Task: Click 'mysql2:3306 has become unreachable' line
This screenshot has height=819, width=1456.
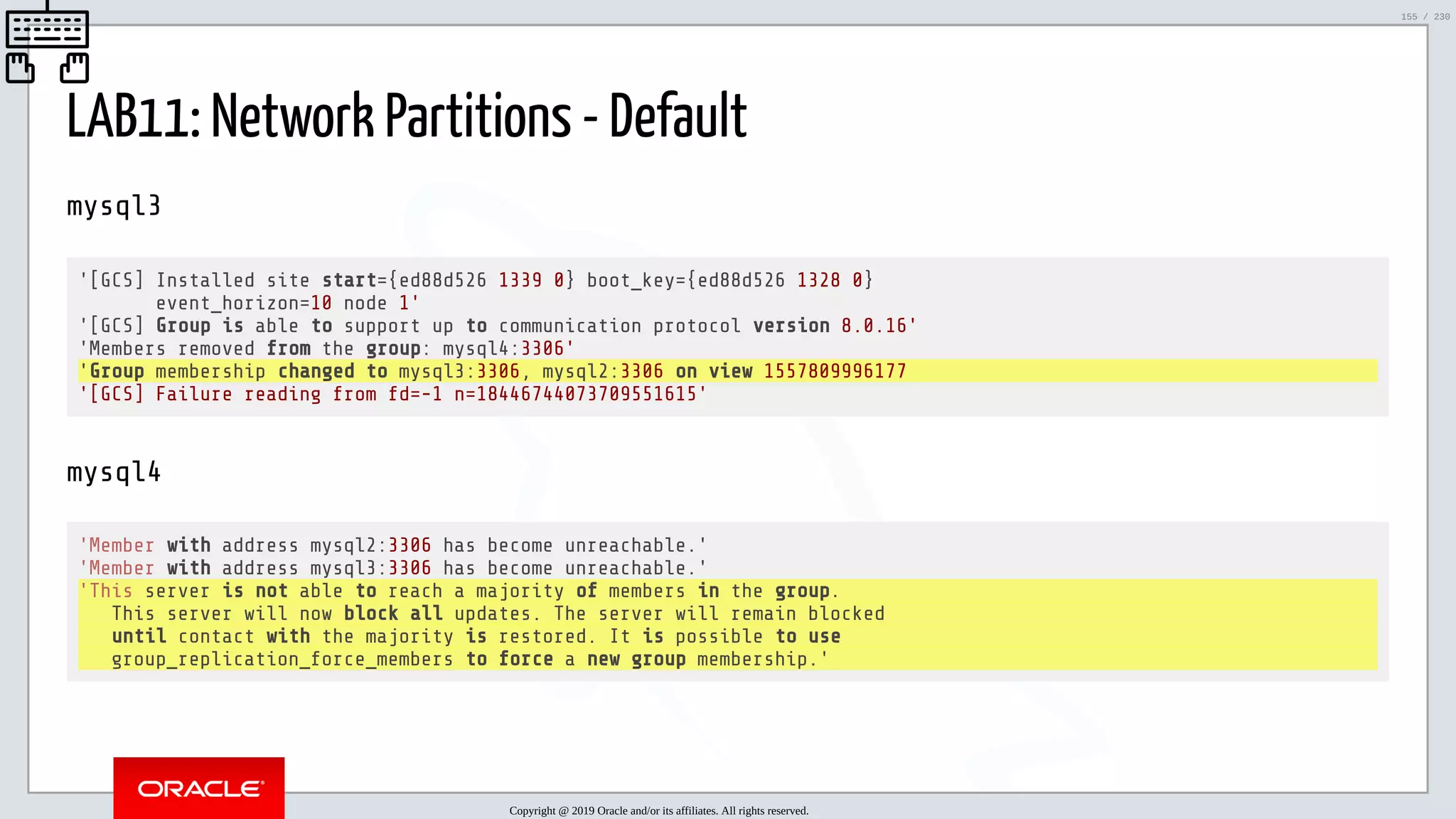Action: pos(392,545)
